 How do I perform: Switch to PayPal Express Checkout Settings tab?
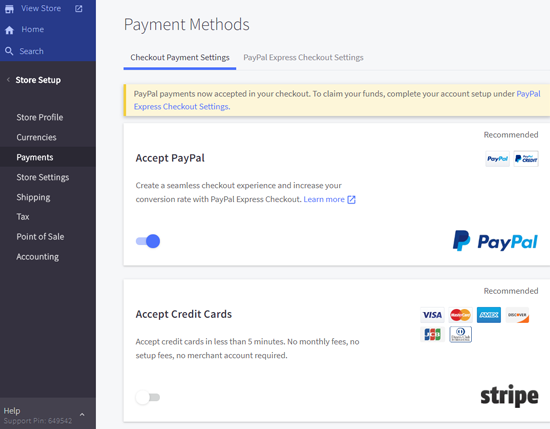click(x=303, y=58)
